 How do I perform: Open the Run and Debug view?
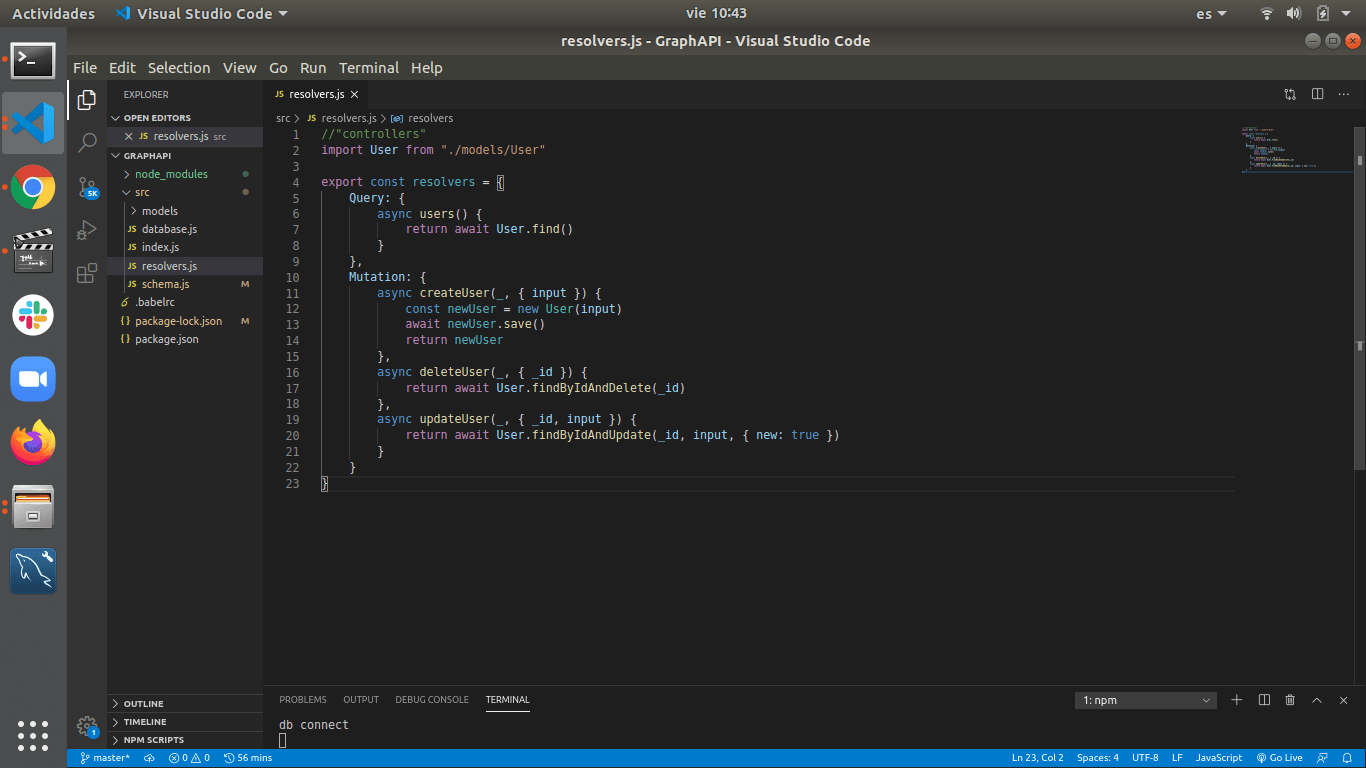click(87, 230)
